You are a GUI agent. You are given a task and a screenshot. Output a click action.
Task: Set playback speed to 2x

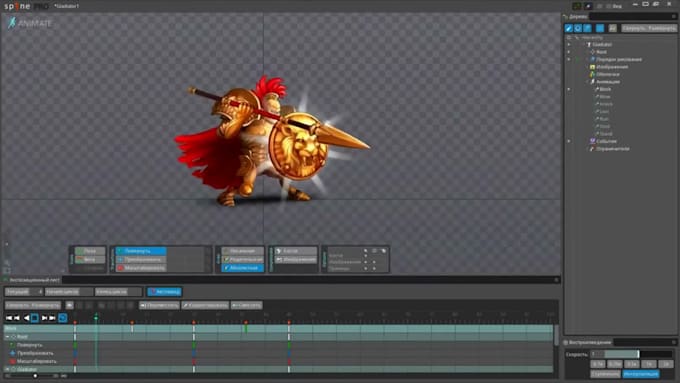[x=666, y=364]
